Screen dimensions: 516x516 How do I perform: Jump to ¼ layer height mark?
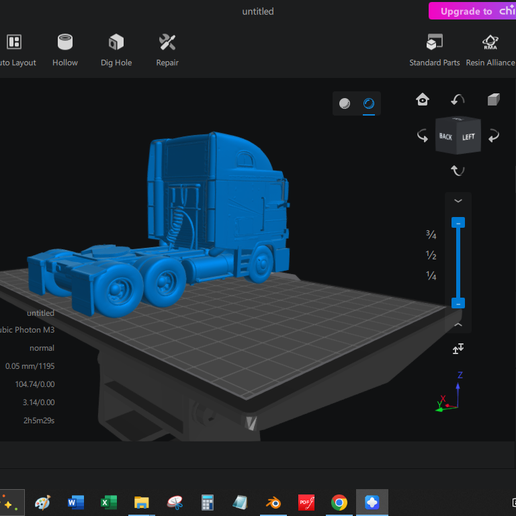point(431,276)
